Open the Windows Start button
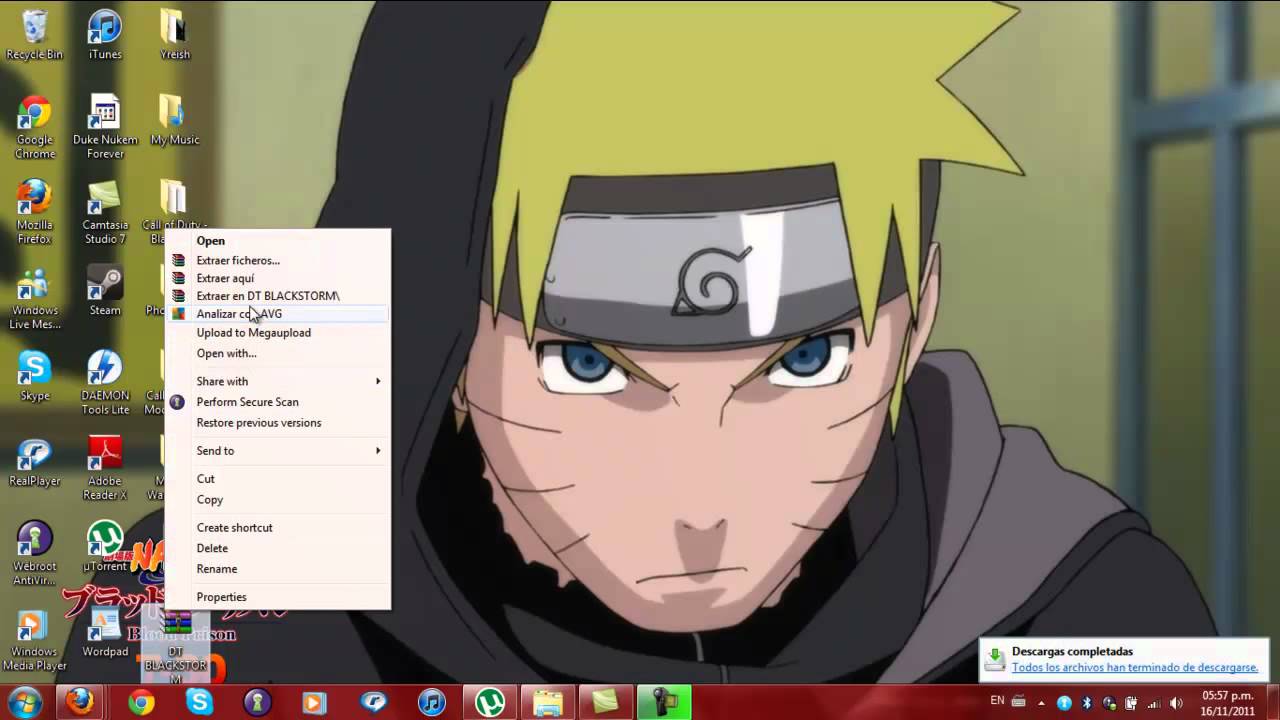Screen dimensions: 1280x720 click(24, 702)
